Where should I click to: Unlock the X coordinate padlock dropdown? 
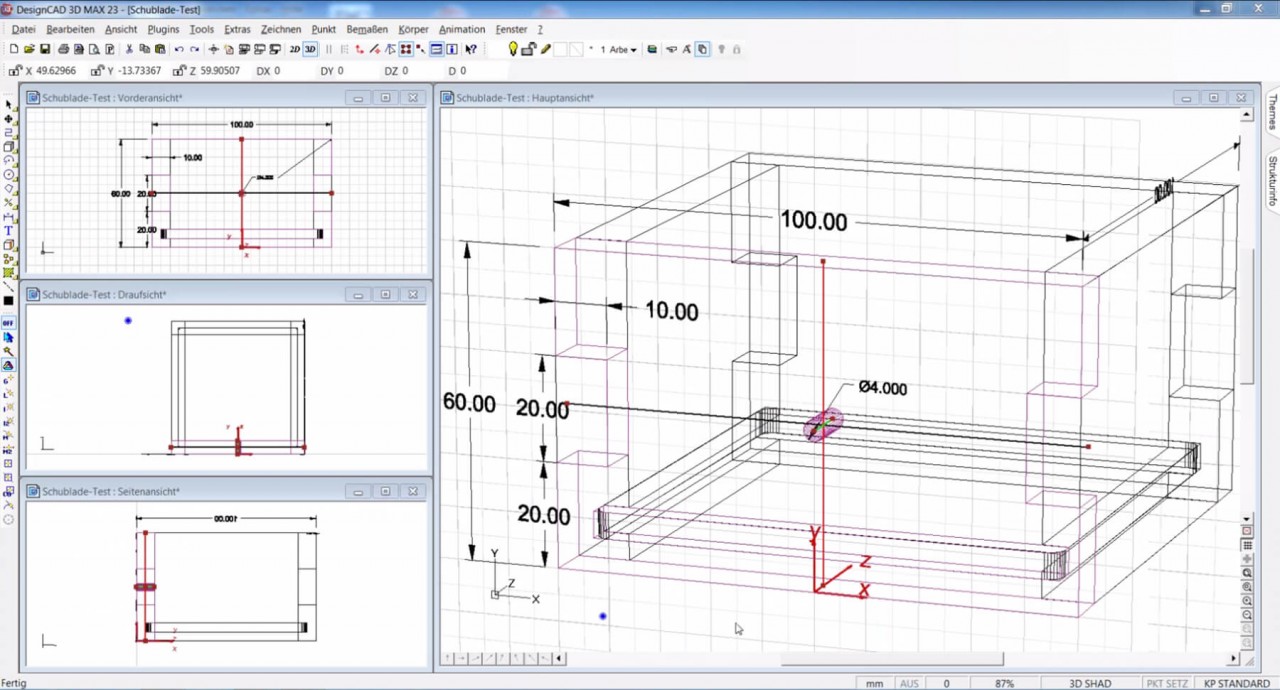(x=15, y=70)
